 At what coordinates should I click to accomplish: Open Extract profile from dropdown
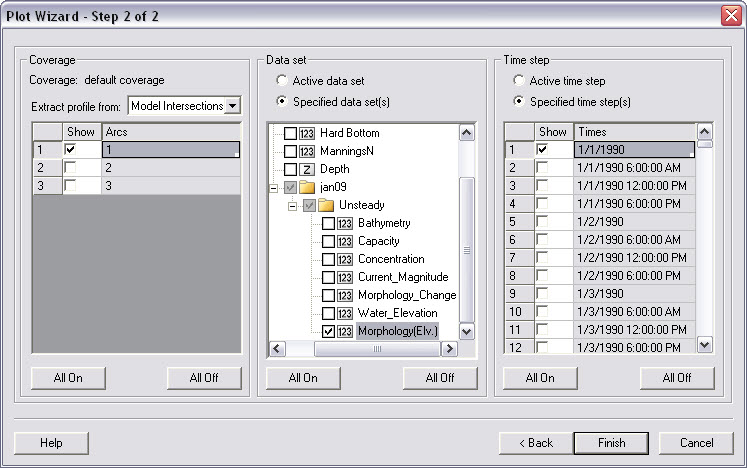(232, 106)
